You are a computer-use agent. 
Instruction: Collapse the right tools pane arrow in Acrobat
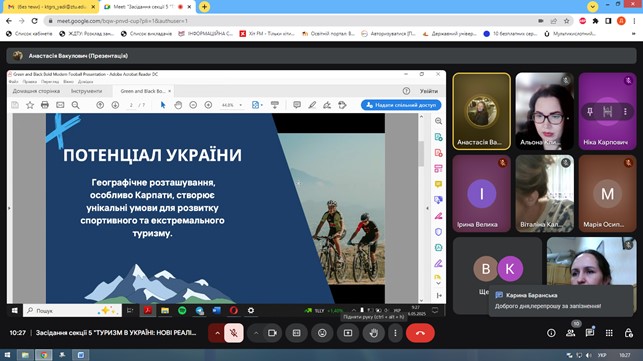tap(428, 208)
